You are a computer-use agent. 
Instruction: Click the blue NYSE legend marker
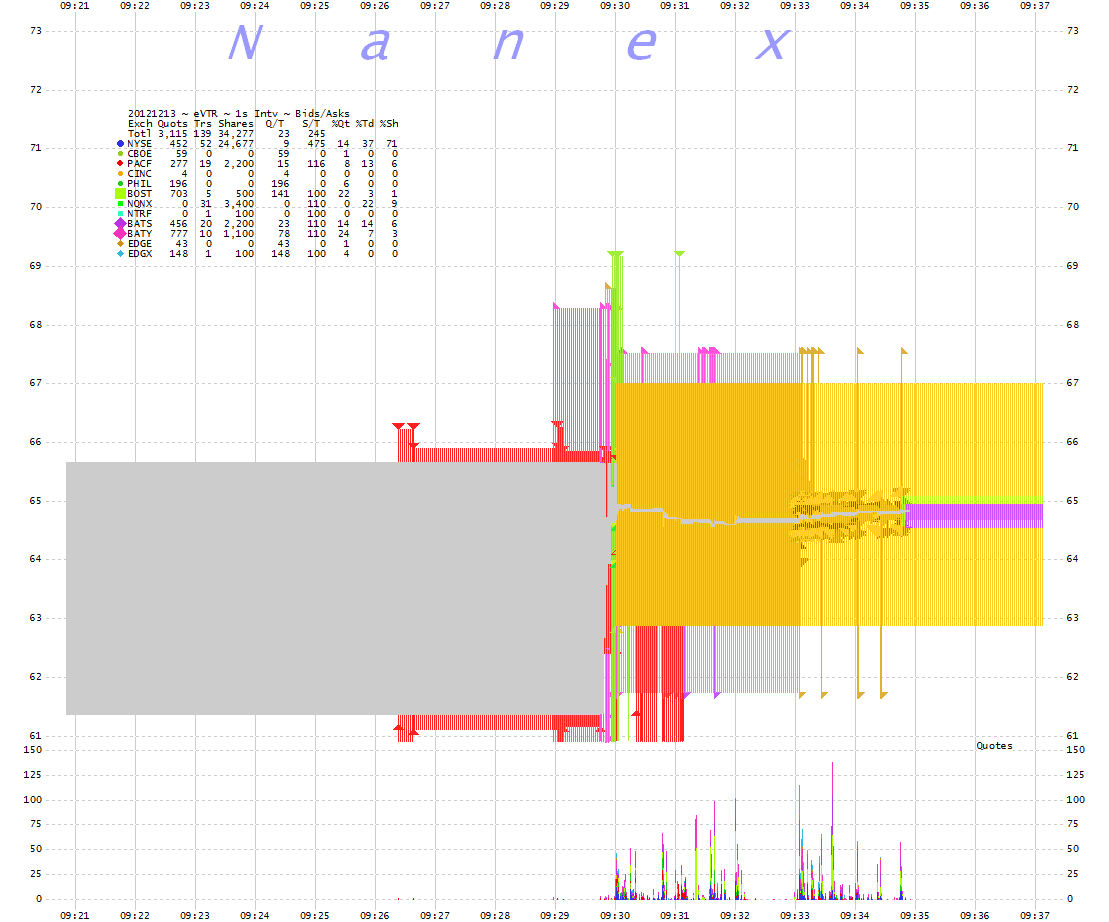120,144
